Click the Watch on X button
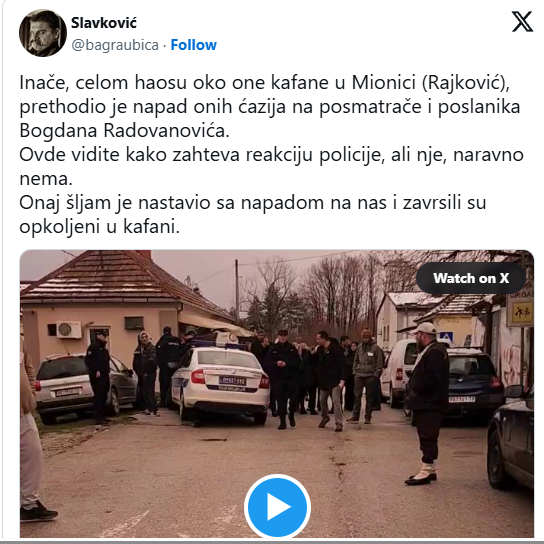 pyautogui.click(x=471, y=278)
